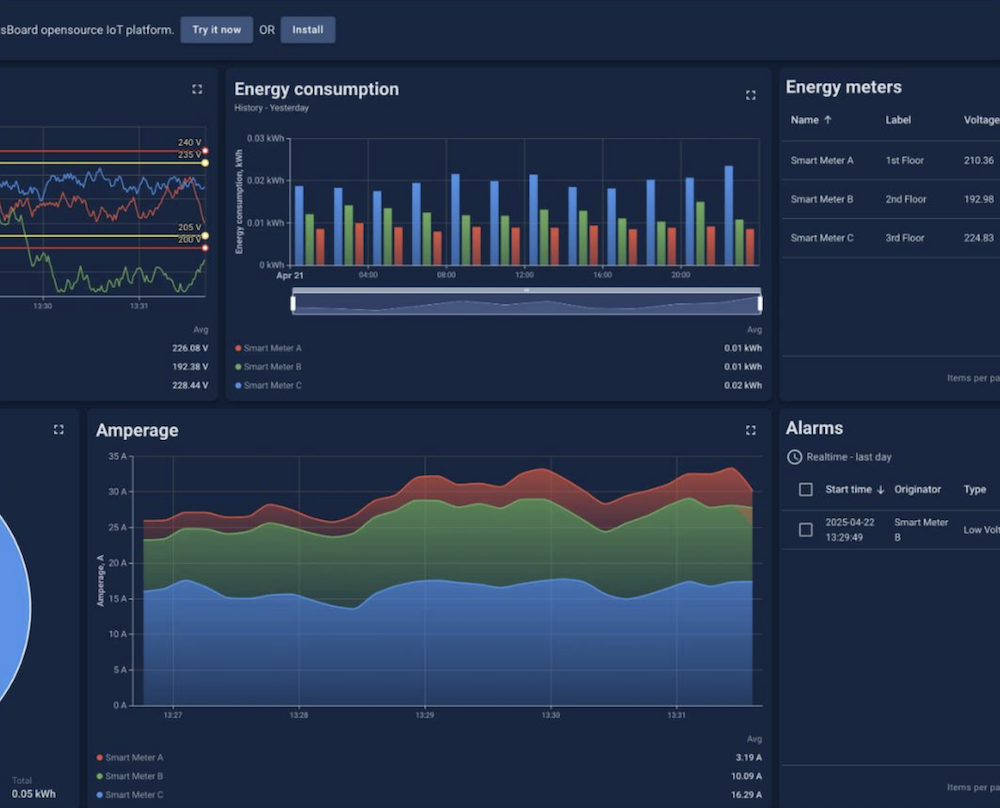Toggle Smart Meter C series in Energy consumption legend
The image size is (1000, 808).
pos(272,385)
